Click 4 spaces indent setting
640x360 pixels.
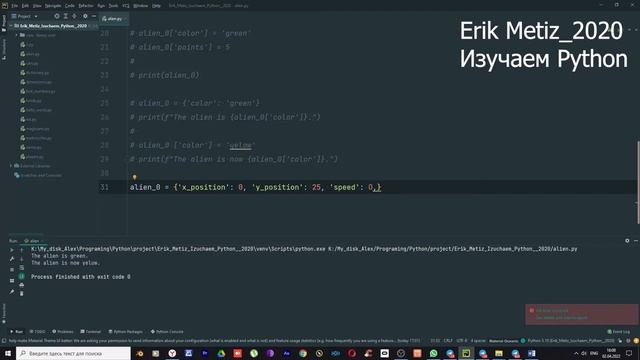[478, 340]
